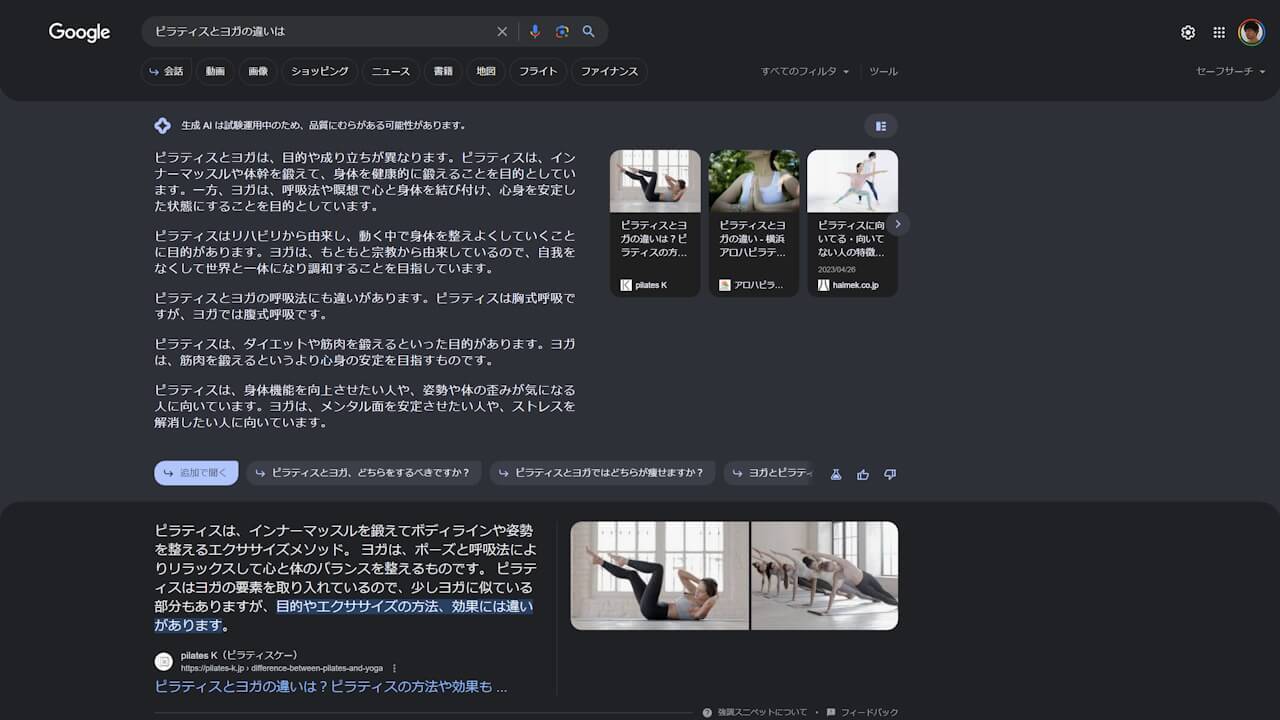Give thumbs up feedback on the AI answer
This screenshot has width=1280, height=720.
[863, 473]
